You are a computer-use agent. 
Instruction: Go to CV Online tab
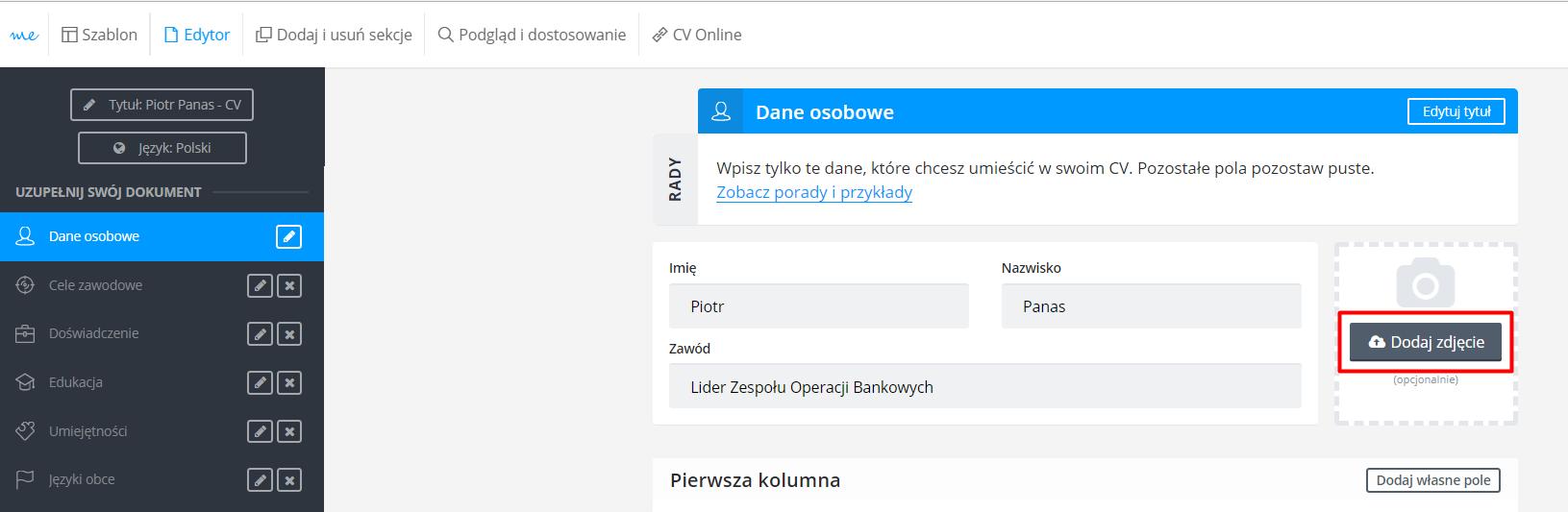(x=697, y=35)
